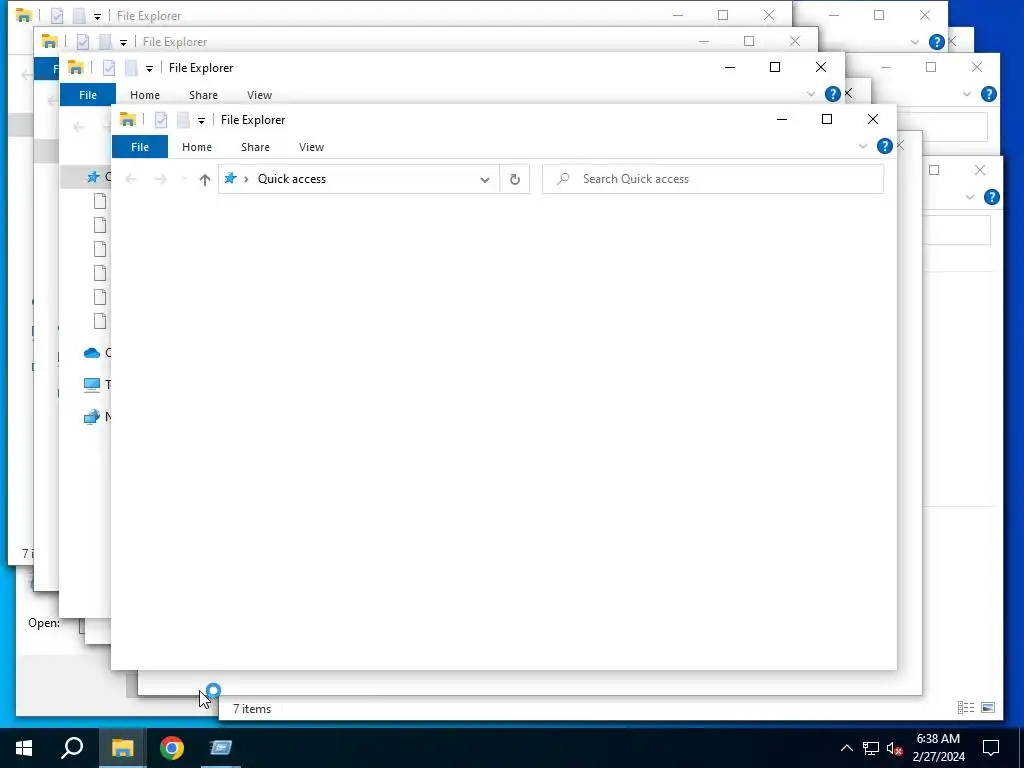This screenshot has height=768, width=1024.
Task: Go back using front window's back arrow
Action: pyautogui.click(x=131, y=179)
